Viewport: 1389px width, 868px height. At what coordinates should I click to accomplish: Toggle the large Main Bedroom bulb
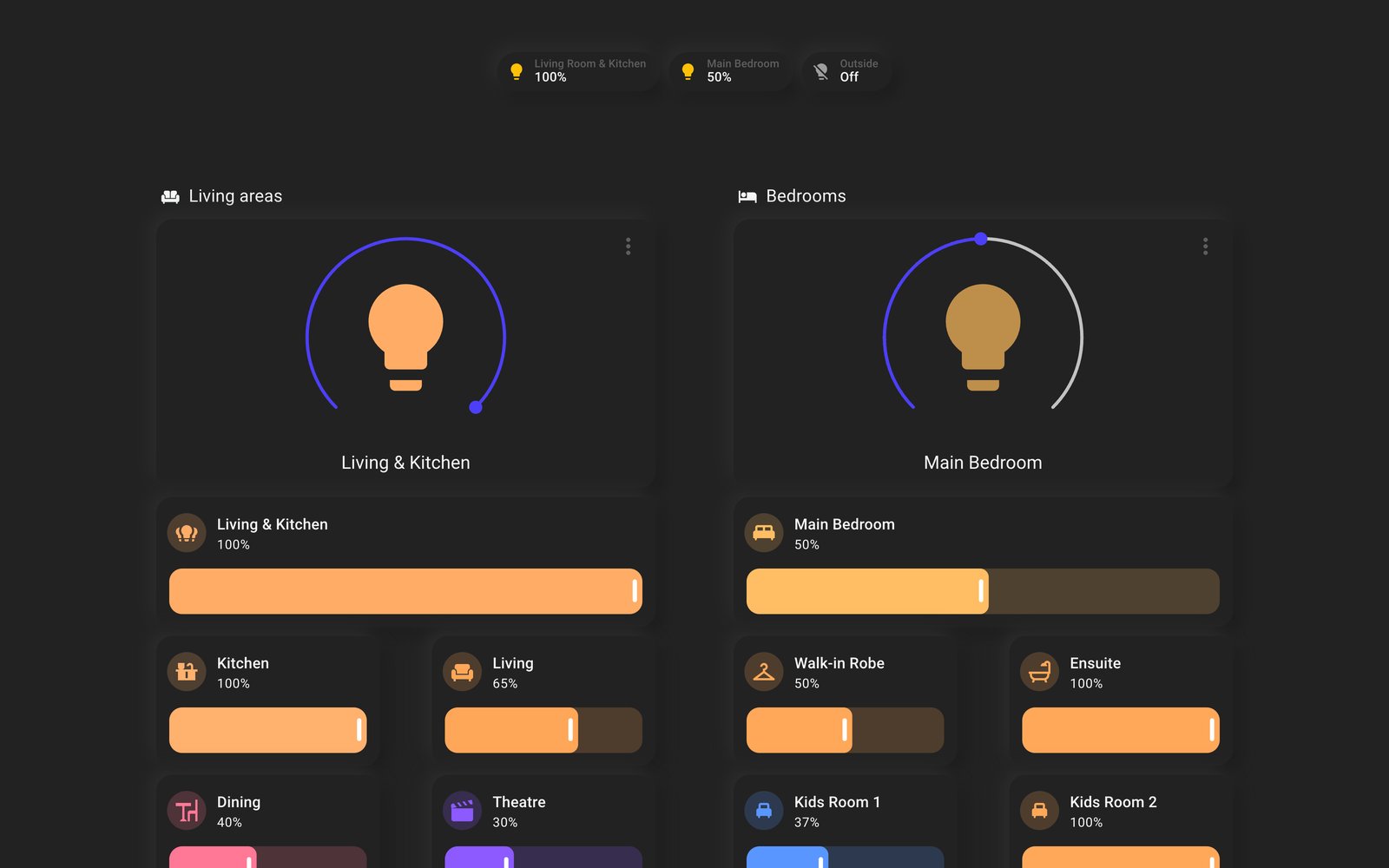(983, 337)
